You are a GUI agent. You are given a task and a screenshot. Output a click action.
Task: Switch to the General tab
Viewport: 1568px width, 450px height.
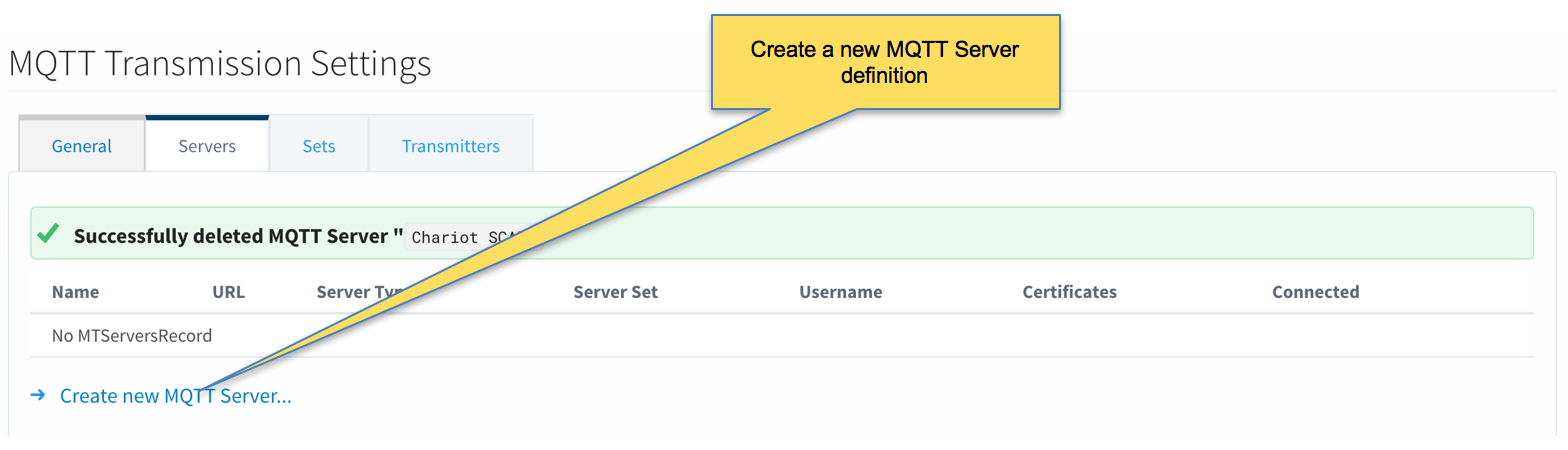82,145
